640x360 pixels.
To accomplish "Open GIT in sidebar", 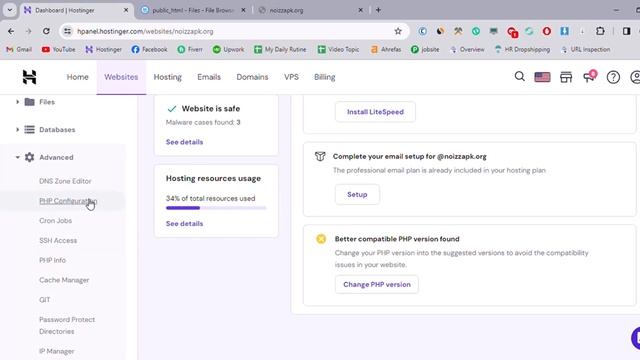I will [44, 300].
